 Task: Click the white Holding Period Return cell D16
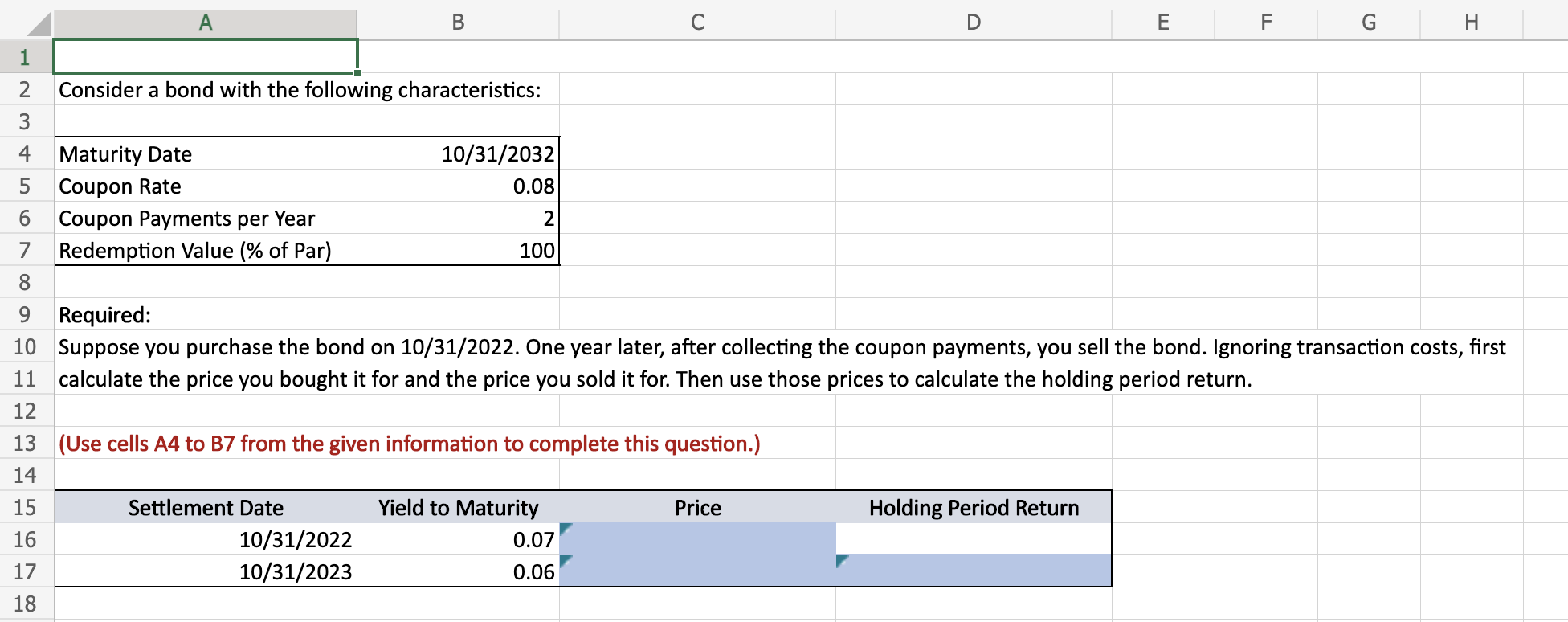click(x=974, y=539)
